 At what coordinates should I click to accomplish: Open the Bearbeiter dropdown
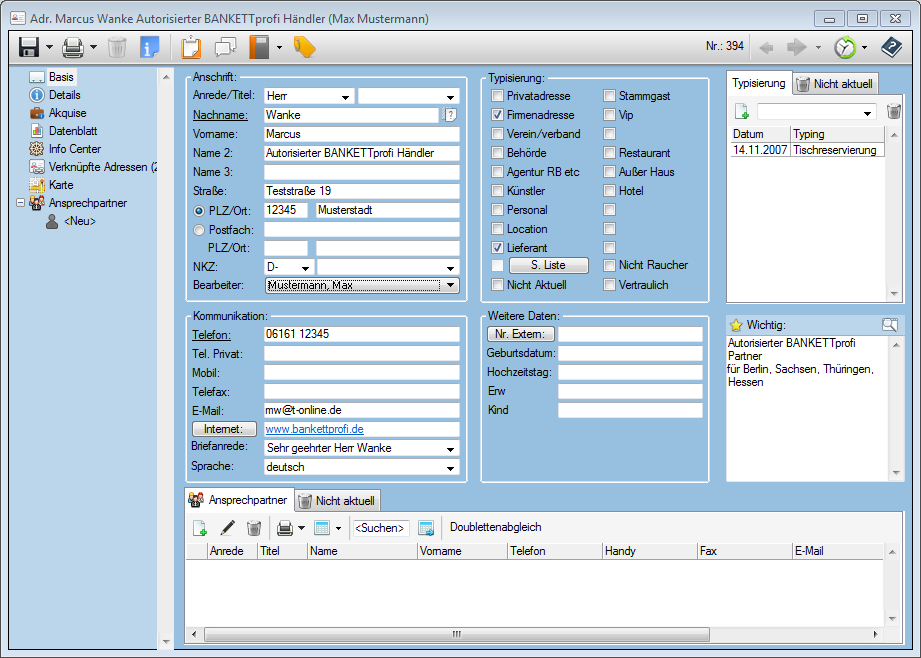tap(450, 286)
